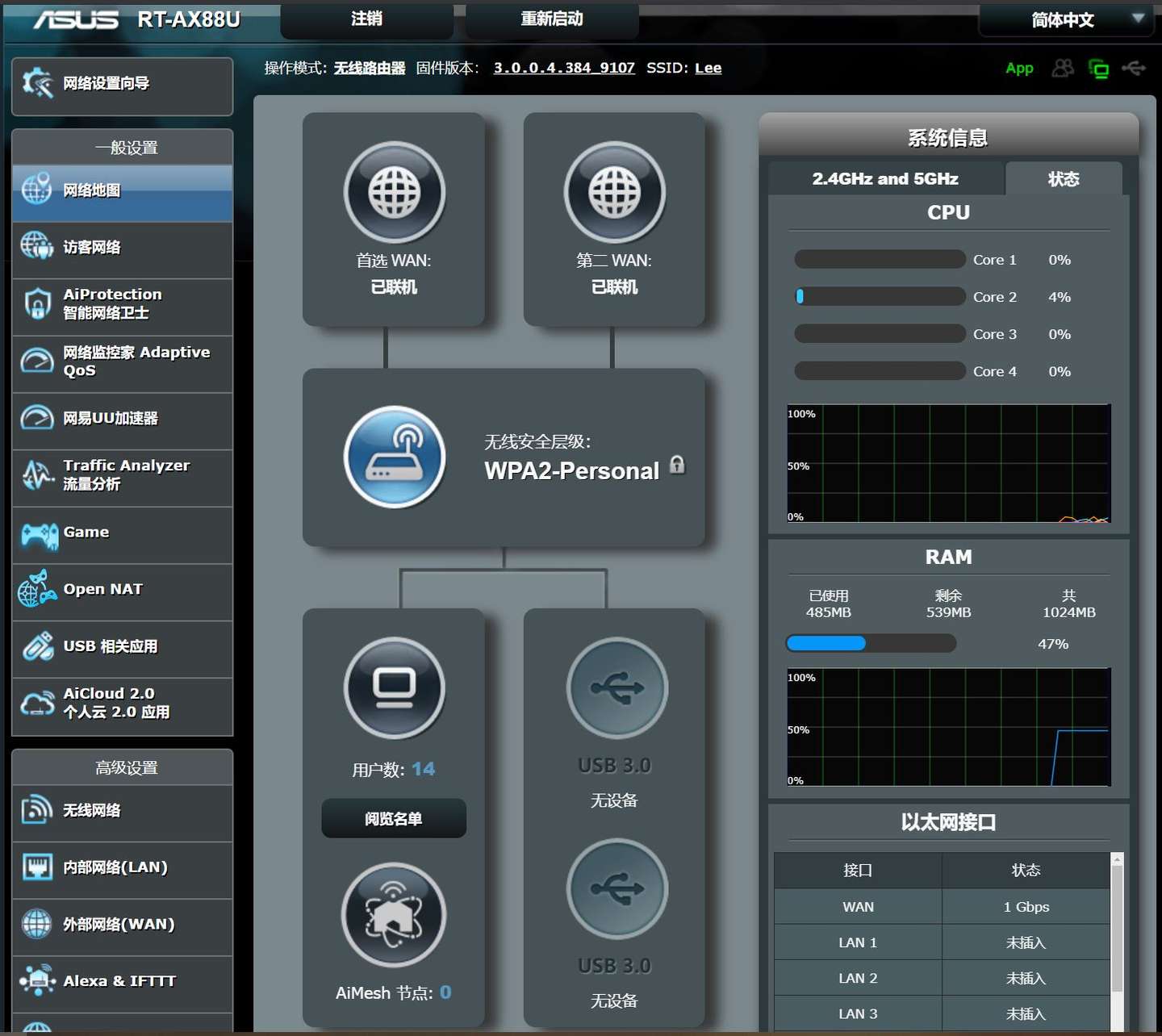Select the upper USB 3.0 icon
The height and width of the screenshot is (1036, 1162).
[x=617, y=688]
